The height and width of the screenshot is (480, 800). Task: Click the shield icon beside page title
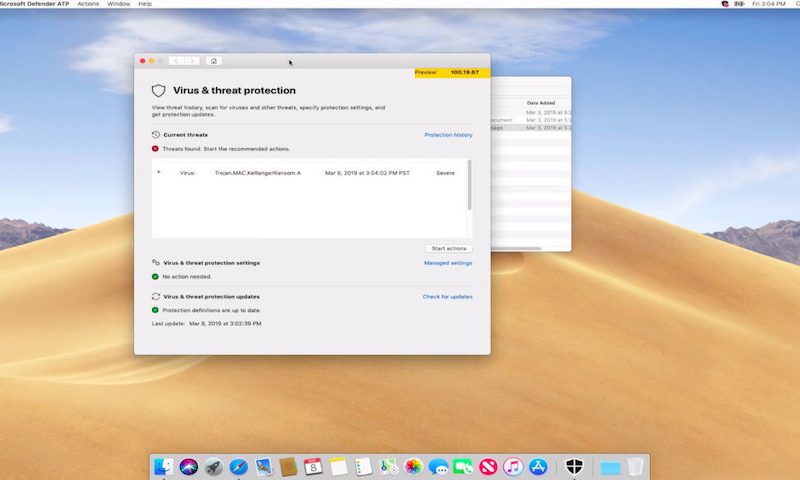point(159,91)
